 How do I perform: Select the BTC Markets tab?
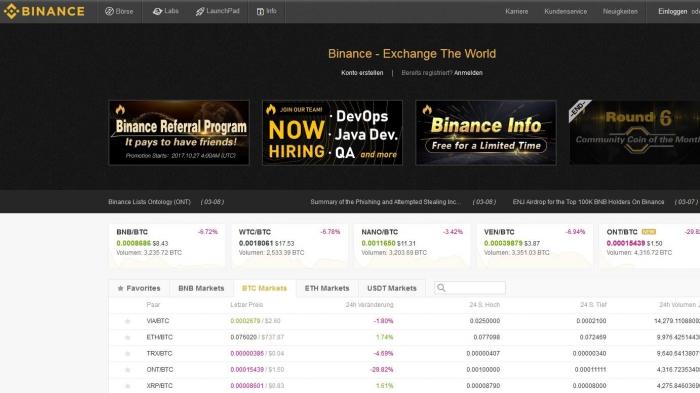(264, 288)
